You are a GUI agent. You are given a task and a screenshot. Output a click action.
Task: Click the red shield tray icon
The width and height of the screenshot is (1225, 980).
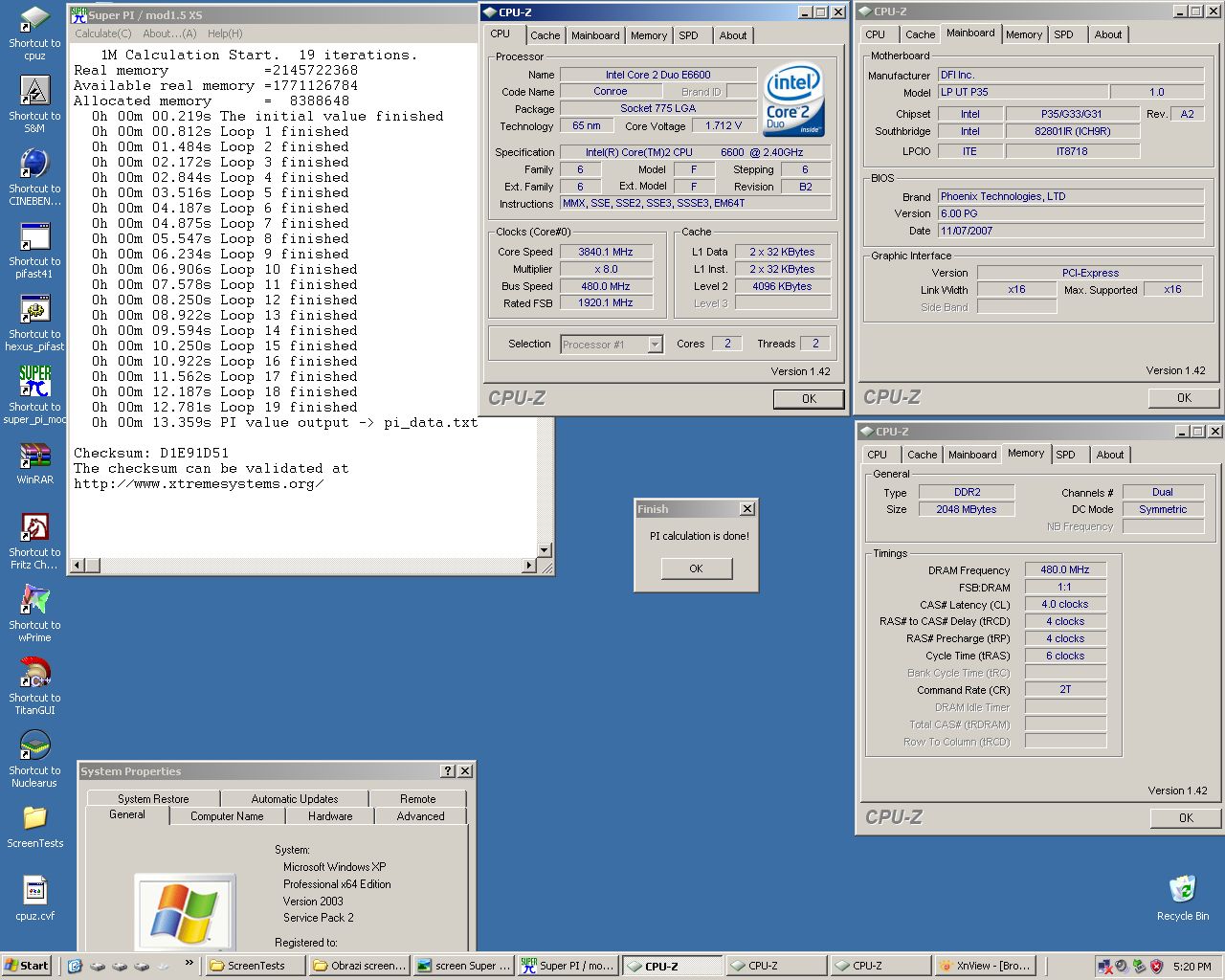1156,966
